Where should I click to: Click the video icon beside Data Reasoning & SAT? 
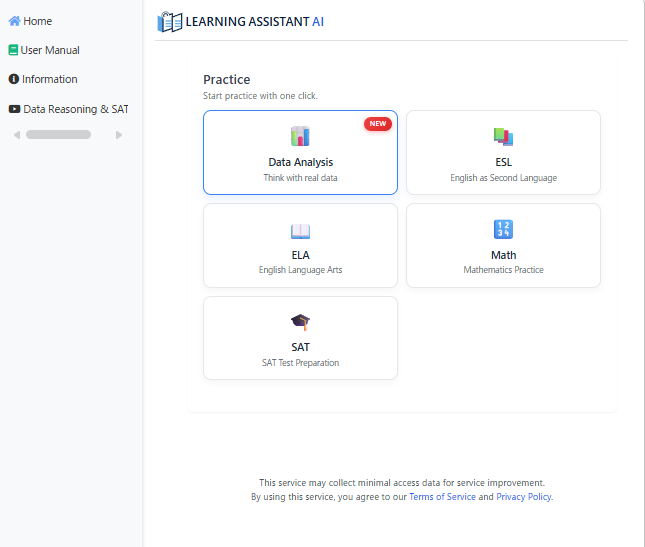pyautogui.click(x=14, y=109)
